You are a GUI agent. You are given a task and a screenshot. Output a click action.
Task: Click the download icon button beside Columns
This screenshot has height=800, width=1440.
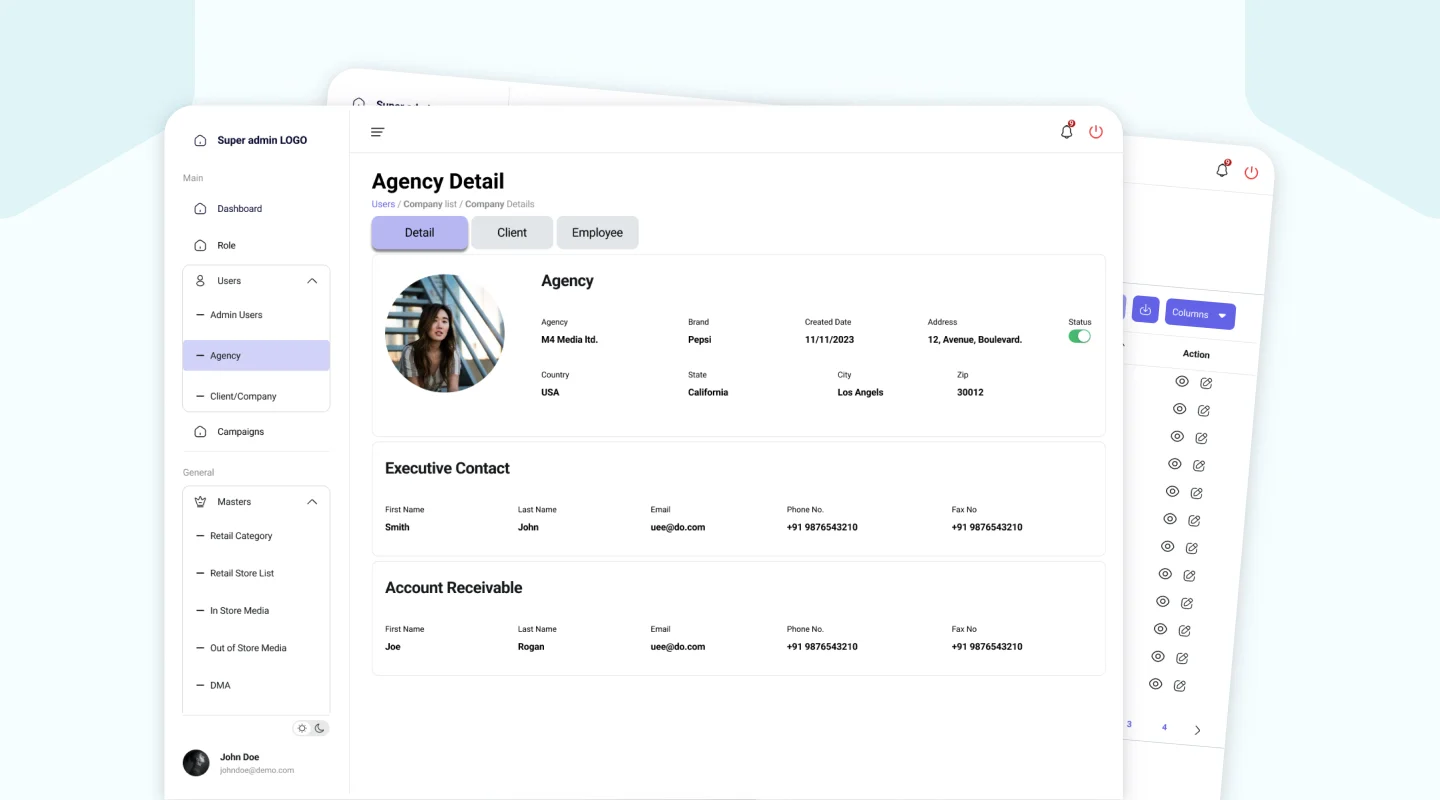pyautogui.click(x=1145, y=310)
